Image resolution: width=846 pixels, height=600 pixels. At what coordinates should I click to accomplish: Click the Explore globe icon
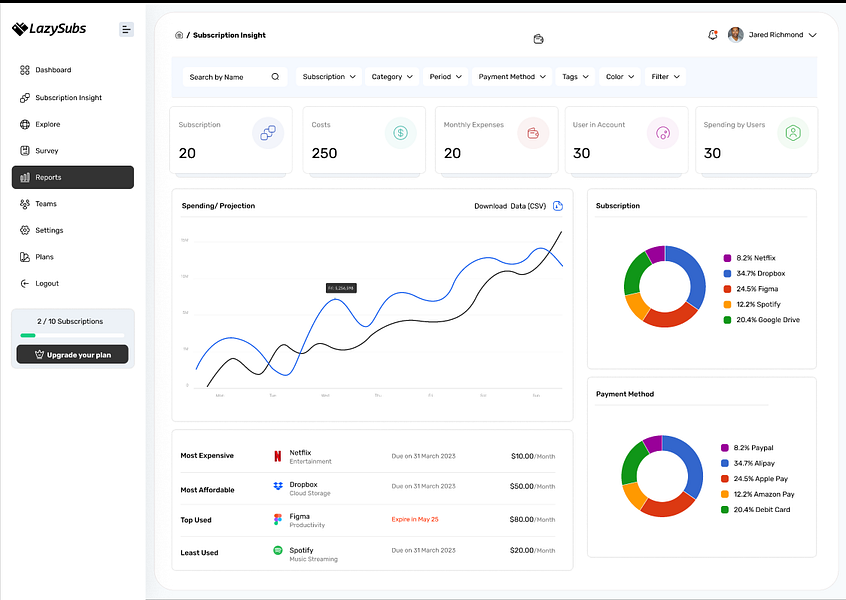pos(25,124)
